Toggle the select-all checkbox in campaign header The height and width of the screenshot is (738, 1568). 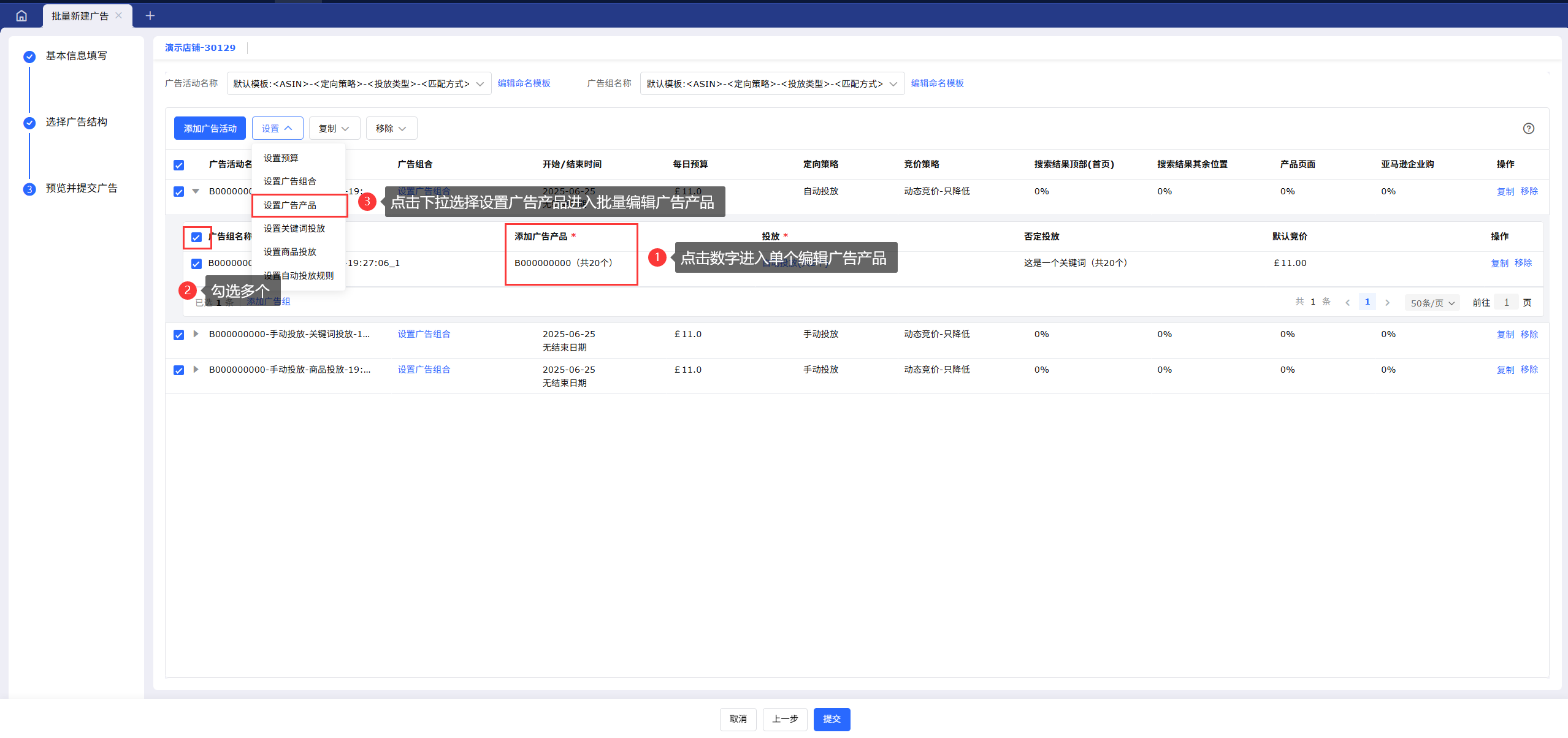click(179, 165)
